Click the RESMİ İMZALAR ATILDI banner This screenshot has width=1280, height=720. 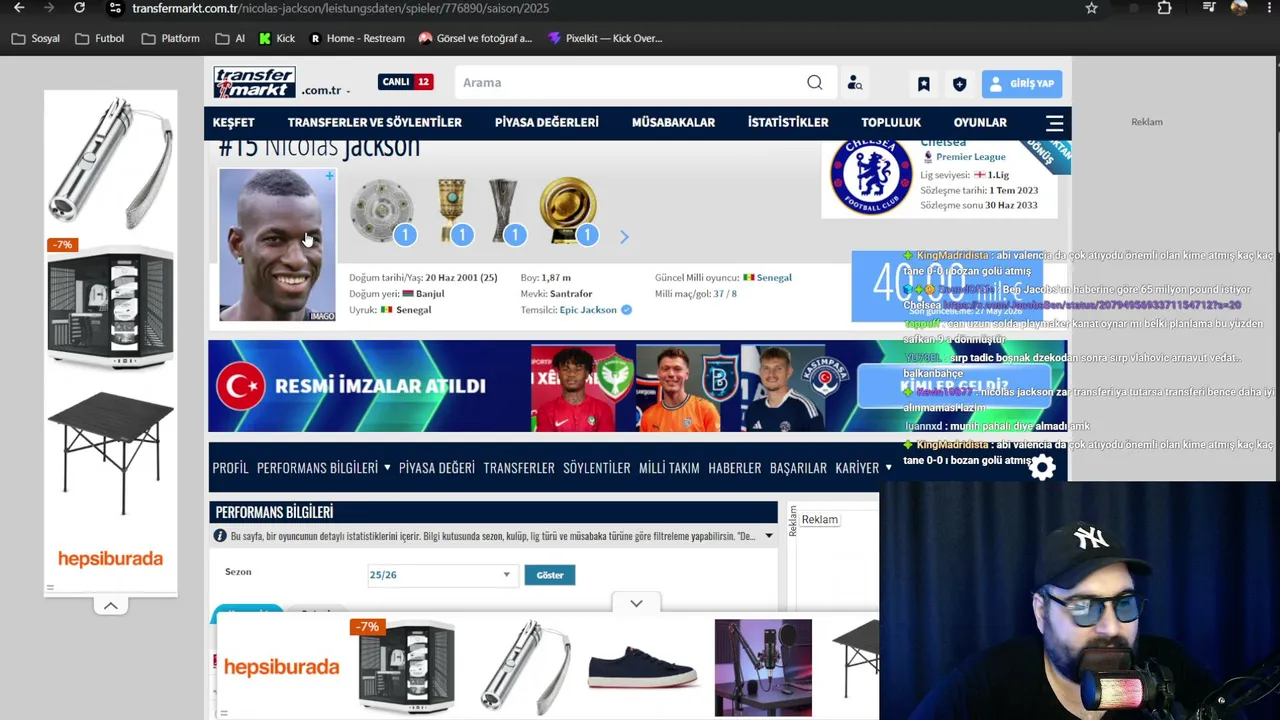[x=637, y=386]
